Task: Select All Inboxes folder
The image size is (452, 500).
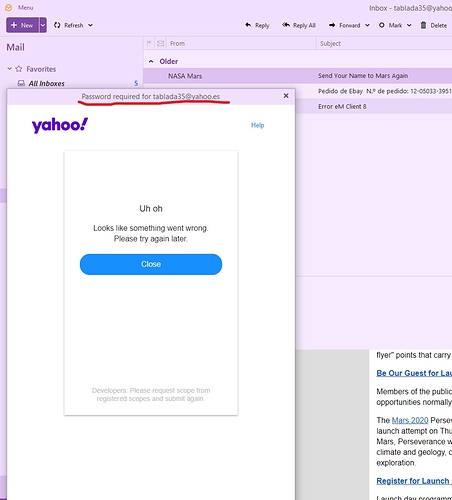Action: coord(46,83)
